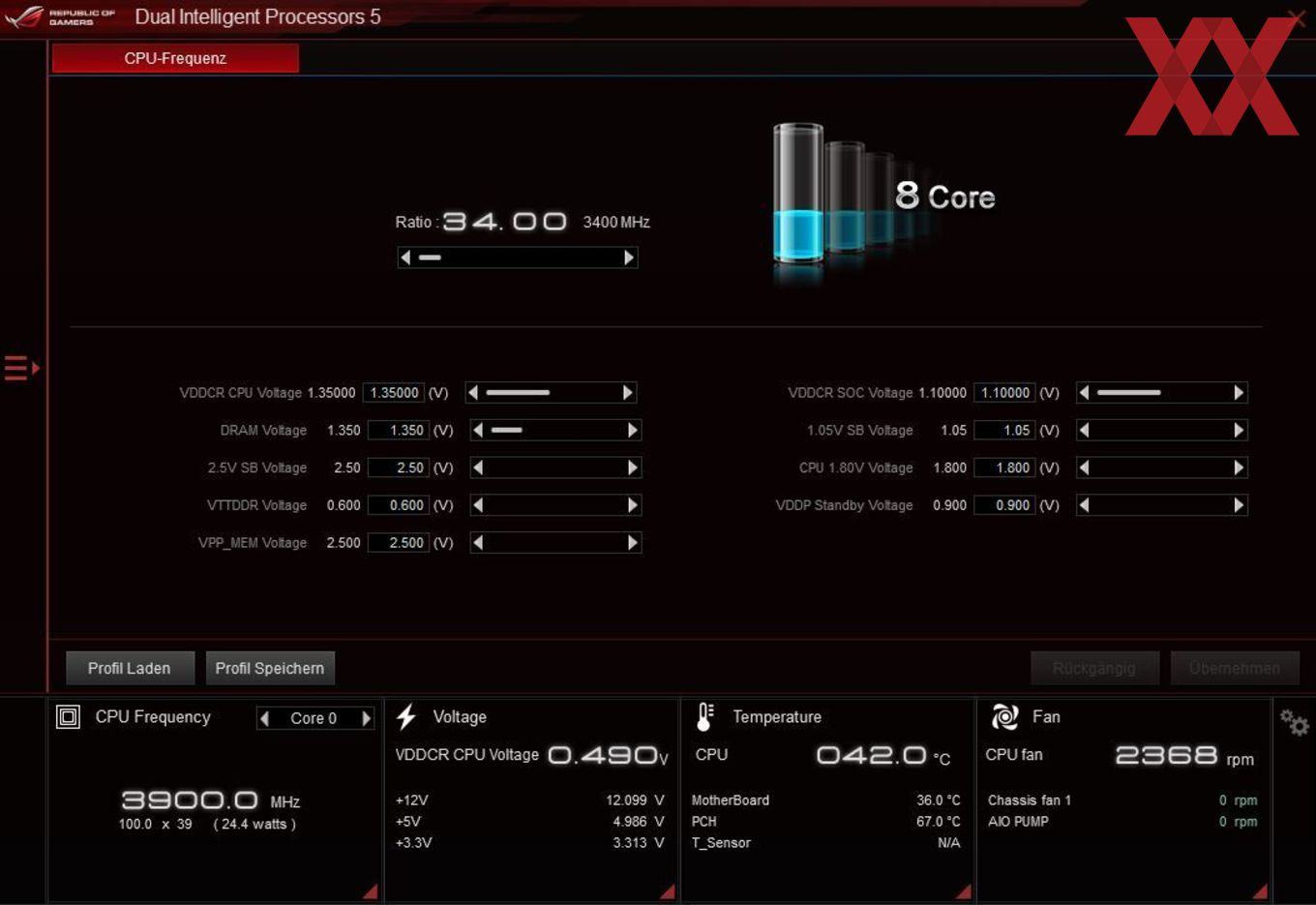Switch to next core after Core 0

click(x=367, y=718)
